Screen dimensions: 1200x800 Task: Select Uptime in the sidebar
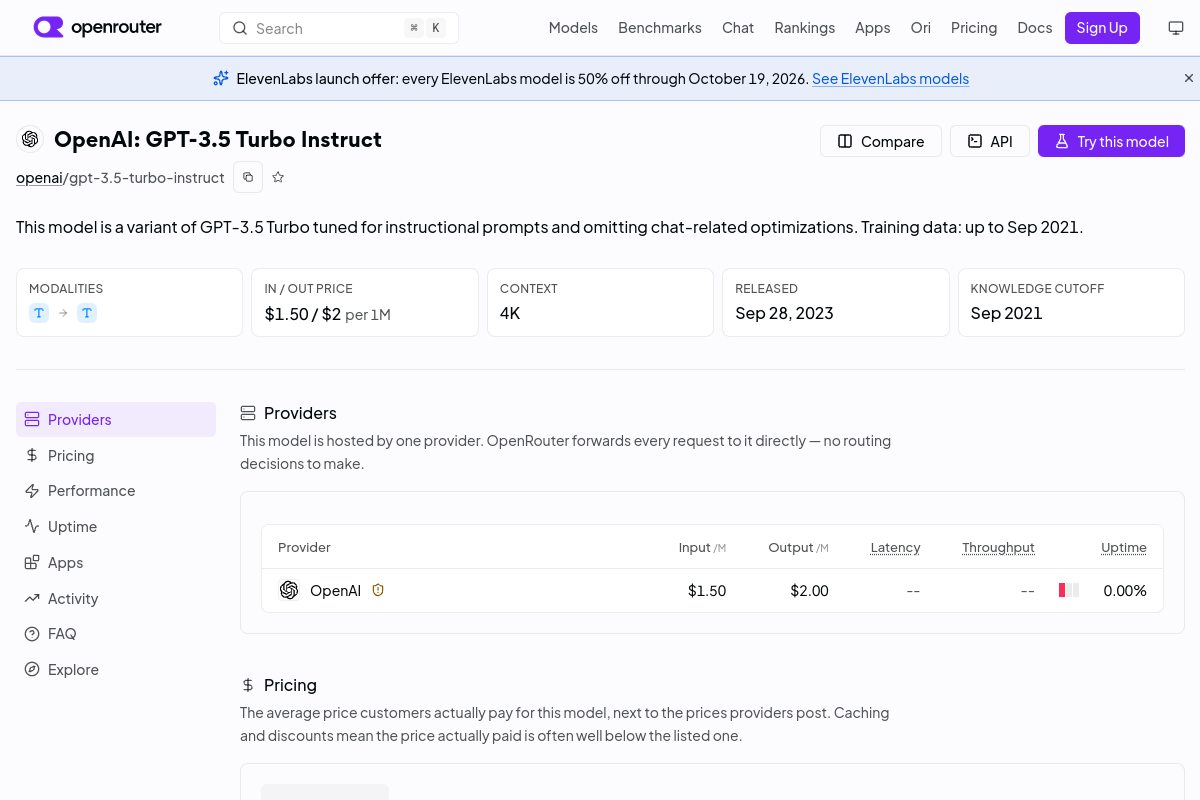tap(116, 527)
